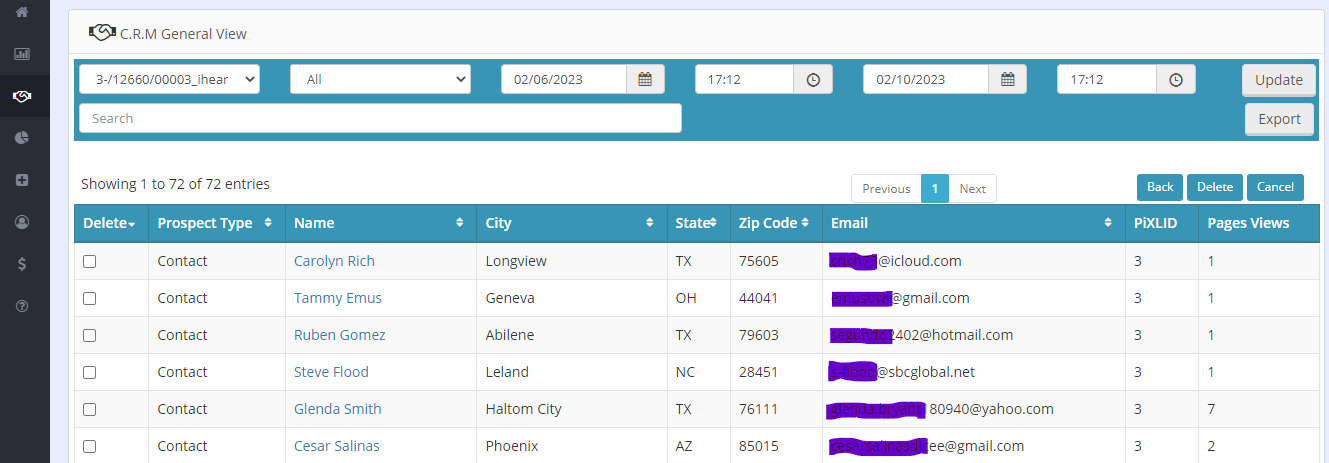Viewport: 1329px width, 463px height.
Task: Sort table by Zip Code column
Action: click(774, 223)
